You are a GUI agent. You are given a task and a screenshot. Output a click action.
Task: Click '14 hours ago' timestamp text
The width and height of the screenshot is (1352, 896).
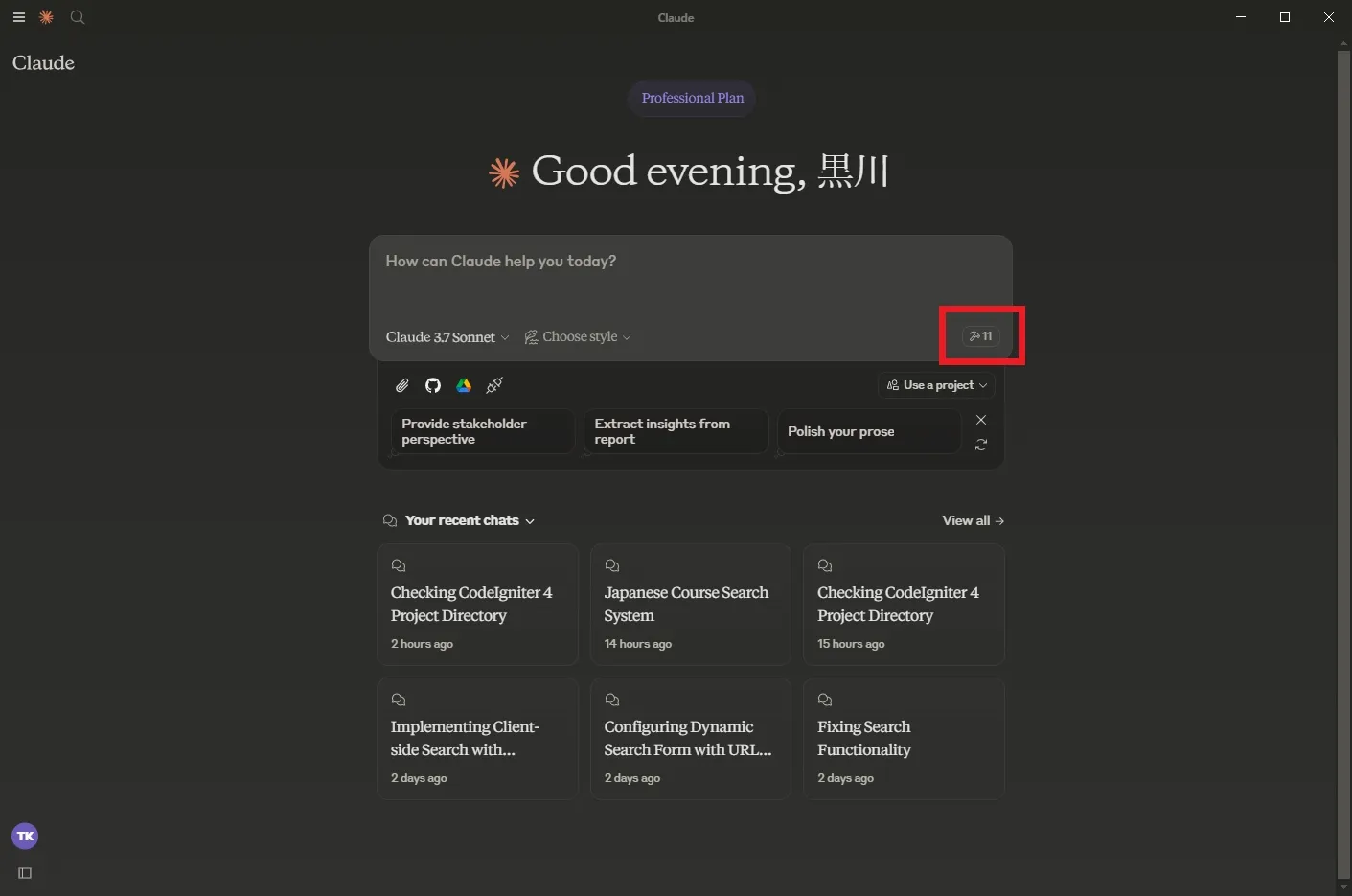(638, 644)
